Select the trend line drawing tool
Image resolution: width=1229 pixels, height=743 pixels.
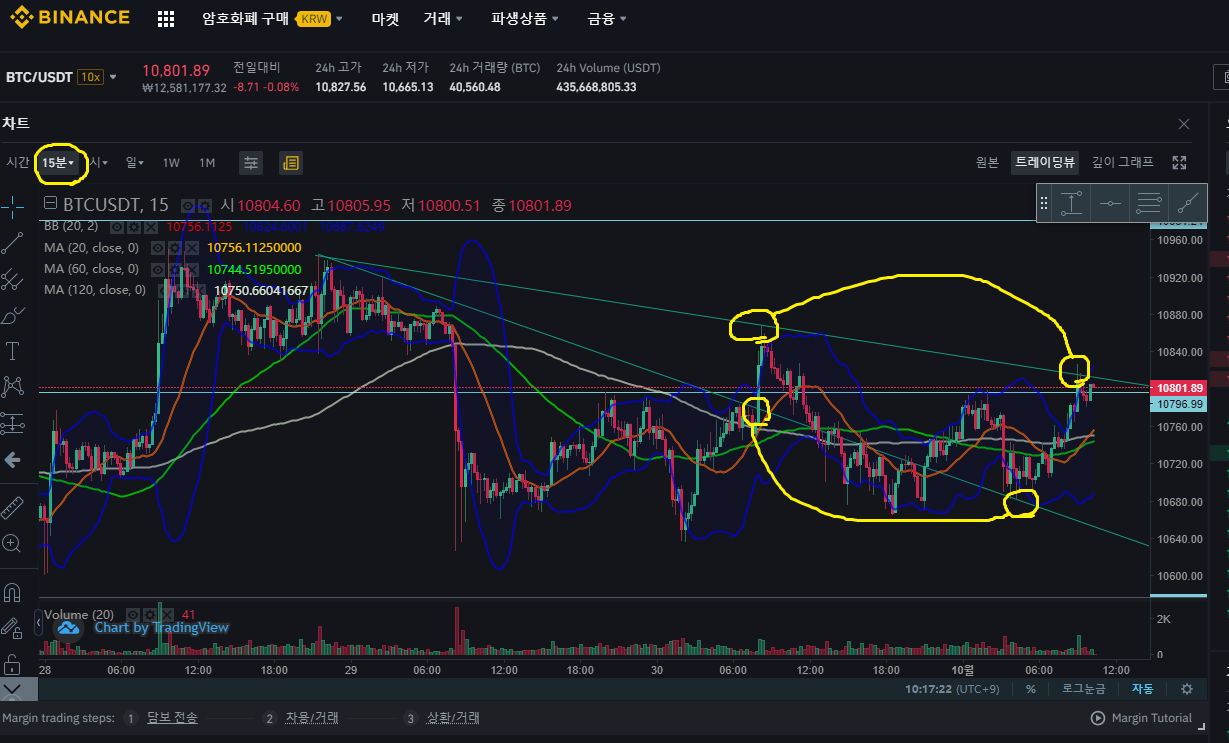point(12,243)
